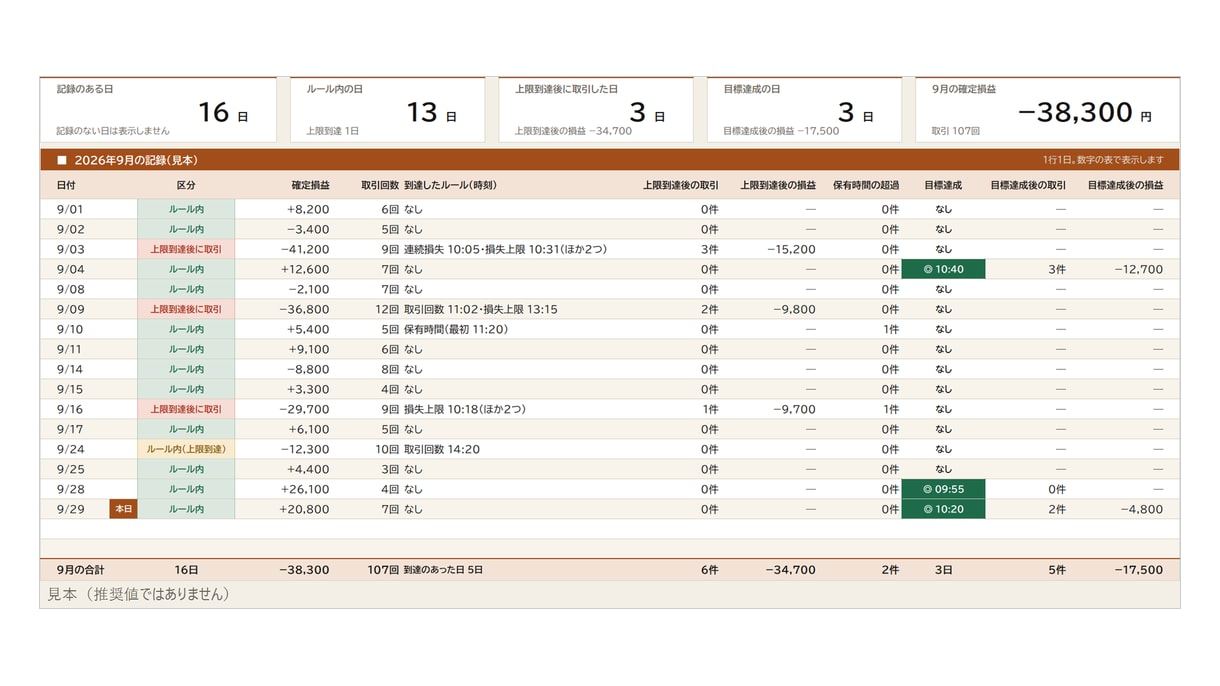
Task: Click the "本日" badge in the 9/29 row
Action: 123,509
